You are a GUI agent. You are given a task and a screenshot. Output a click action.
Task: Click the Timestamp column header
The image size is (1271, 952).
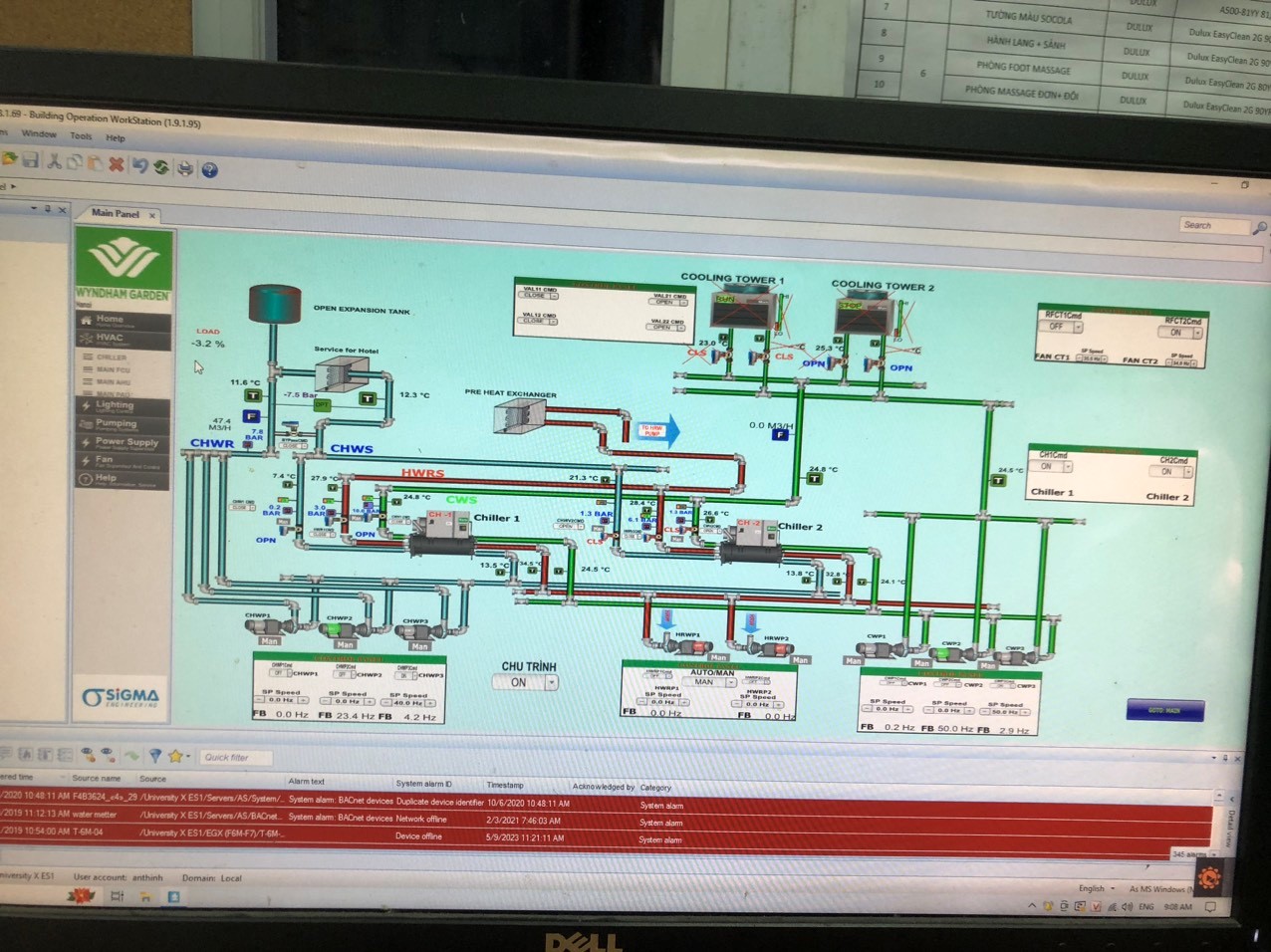[505, 785]
